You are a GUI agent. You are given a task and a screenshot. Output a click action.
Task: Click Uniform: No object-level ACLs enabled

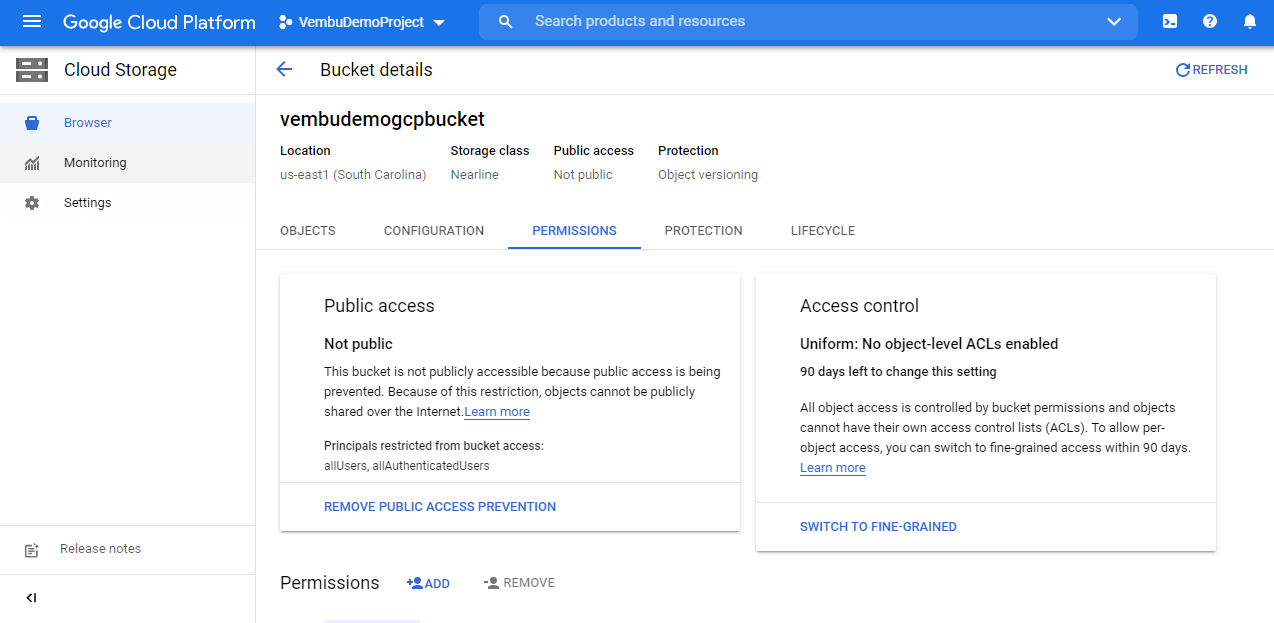coord(929,344)
